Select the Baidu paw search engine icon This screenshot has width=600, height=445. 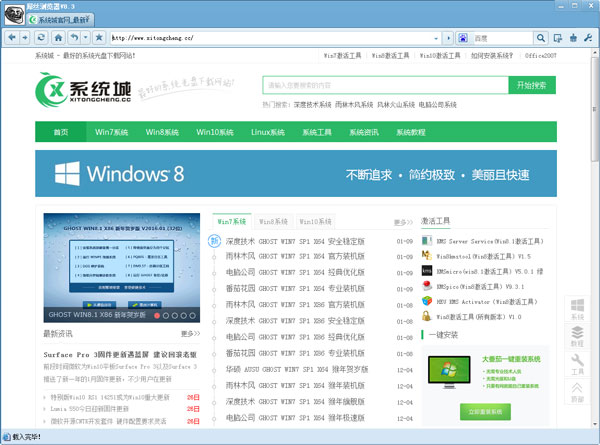pyautogui.click(x=463, y=38)
